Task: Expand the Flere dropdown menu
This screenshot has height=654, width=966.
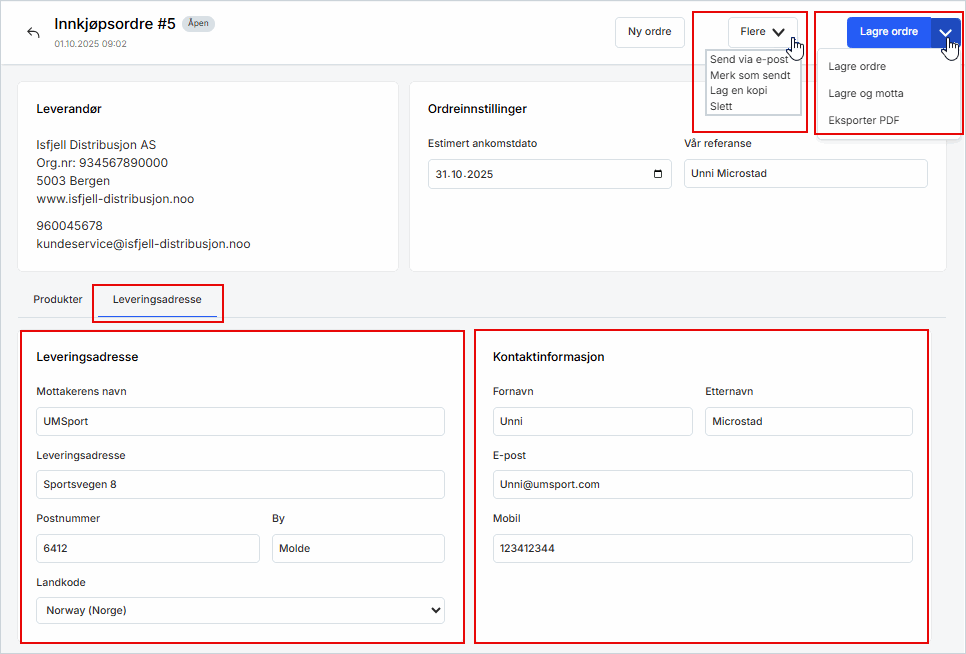Action: tap(762, 32)
